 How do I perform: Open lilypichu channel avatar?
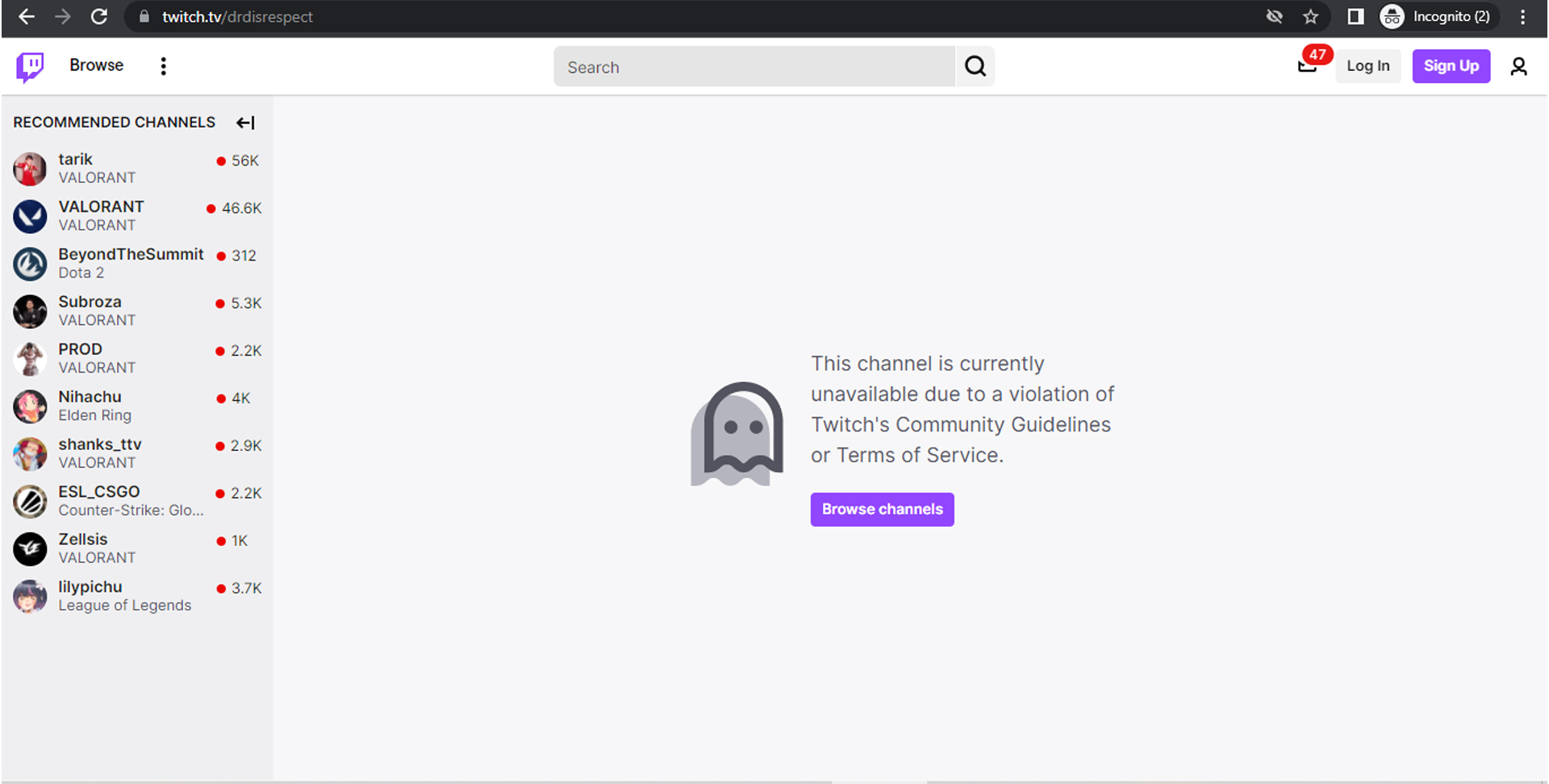click(x=30, y=597)
